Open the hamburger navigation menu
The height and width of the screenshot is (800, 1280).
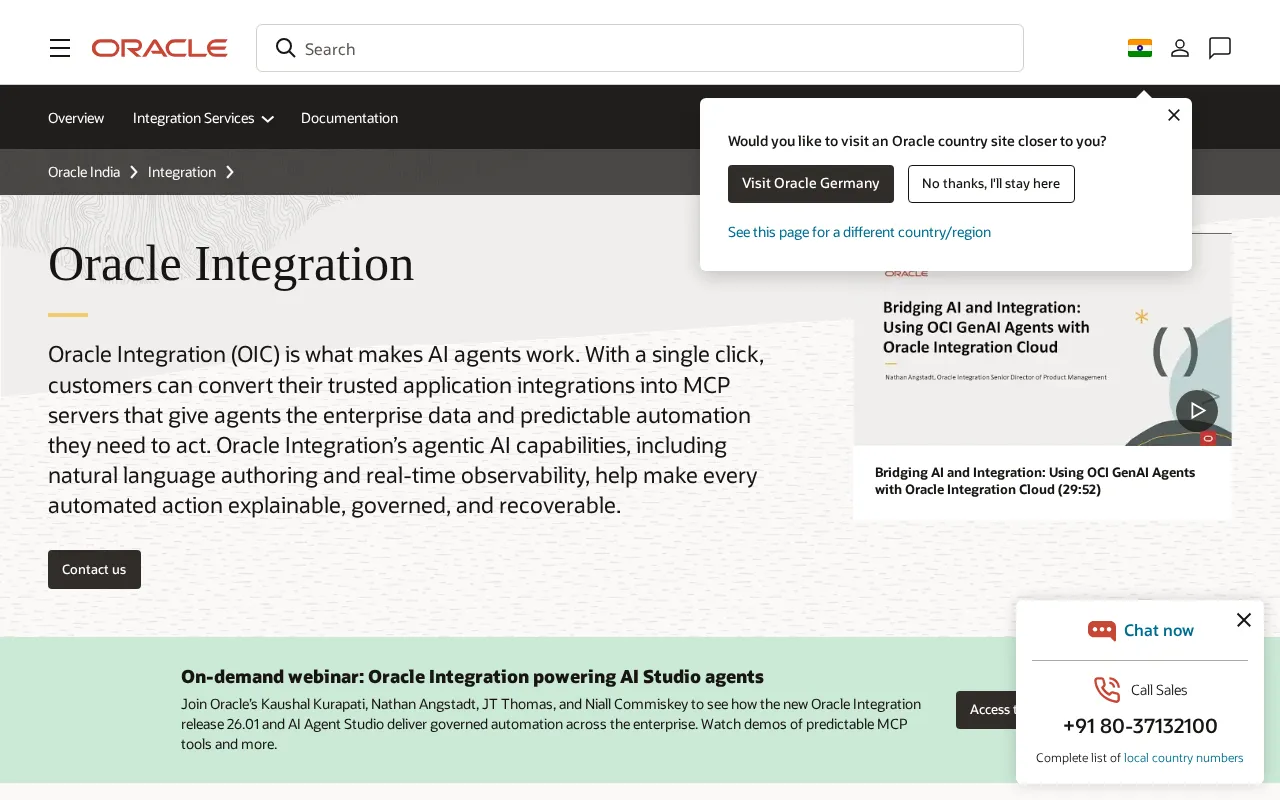tap(60, 48)
